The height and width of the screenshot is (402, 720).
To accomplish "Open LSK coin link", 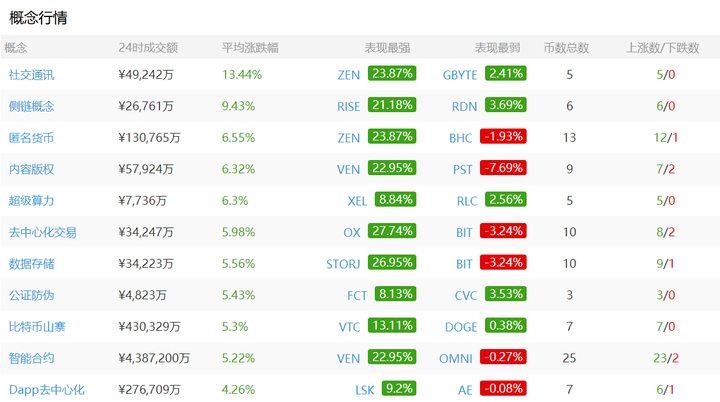I will point(365,390).
